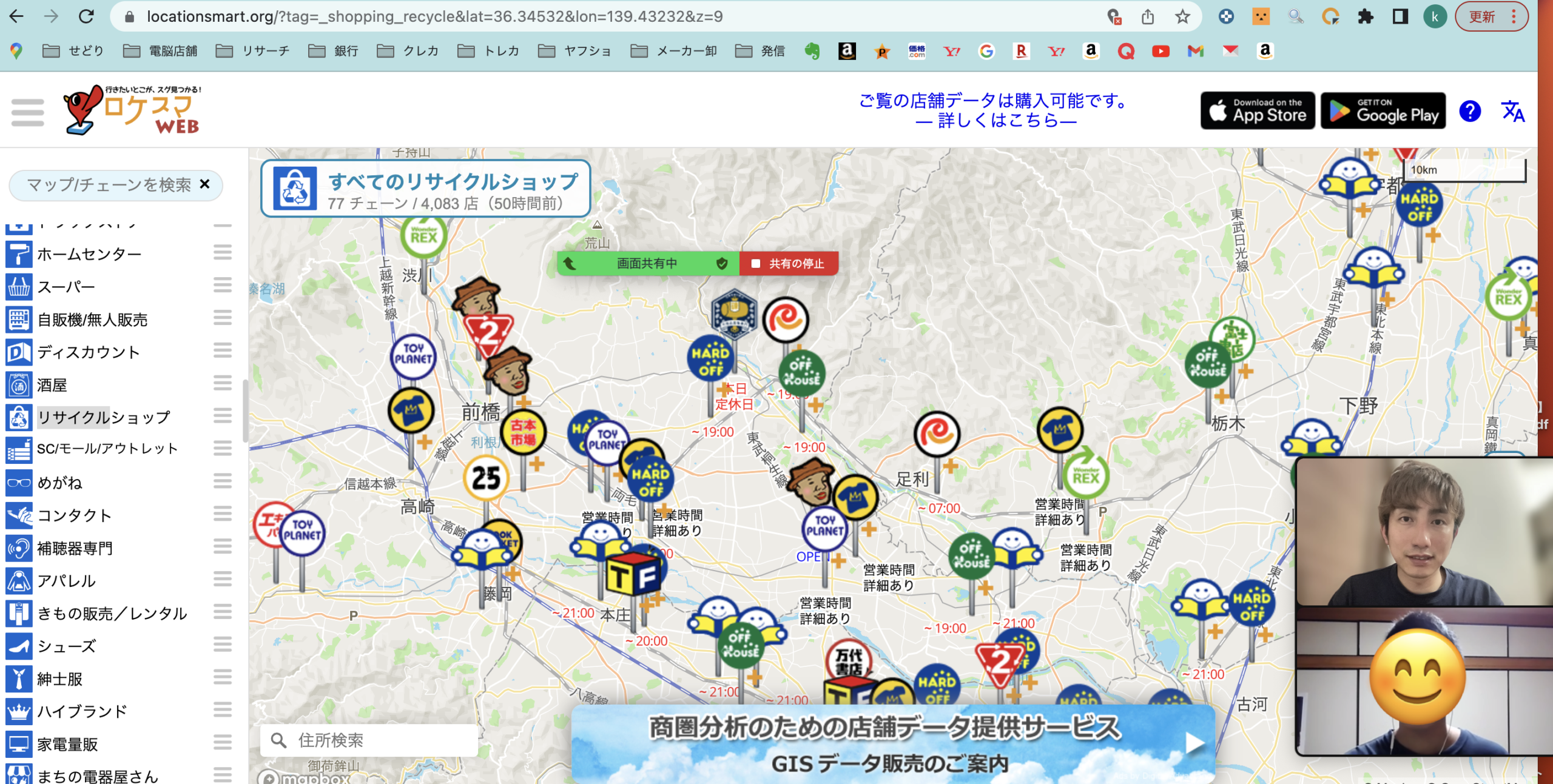Go back with the browser back arrow
Viewport: 1553px width, 784px height.
coord(16,16)
